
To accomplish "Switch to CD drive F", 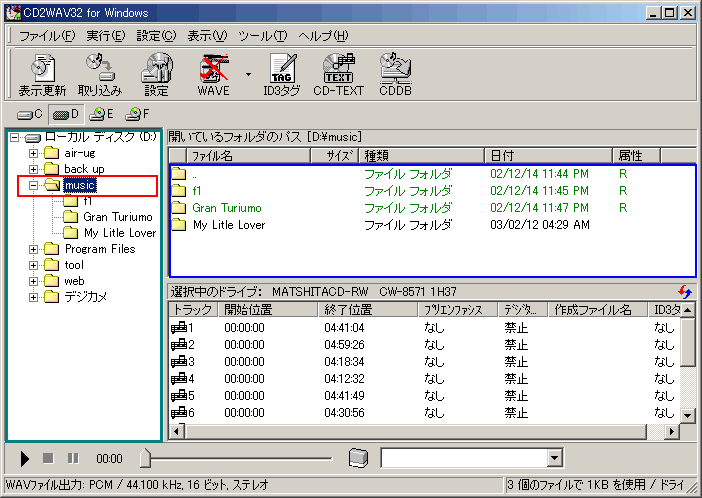I will 137,115.
